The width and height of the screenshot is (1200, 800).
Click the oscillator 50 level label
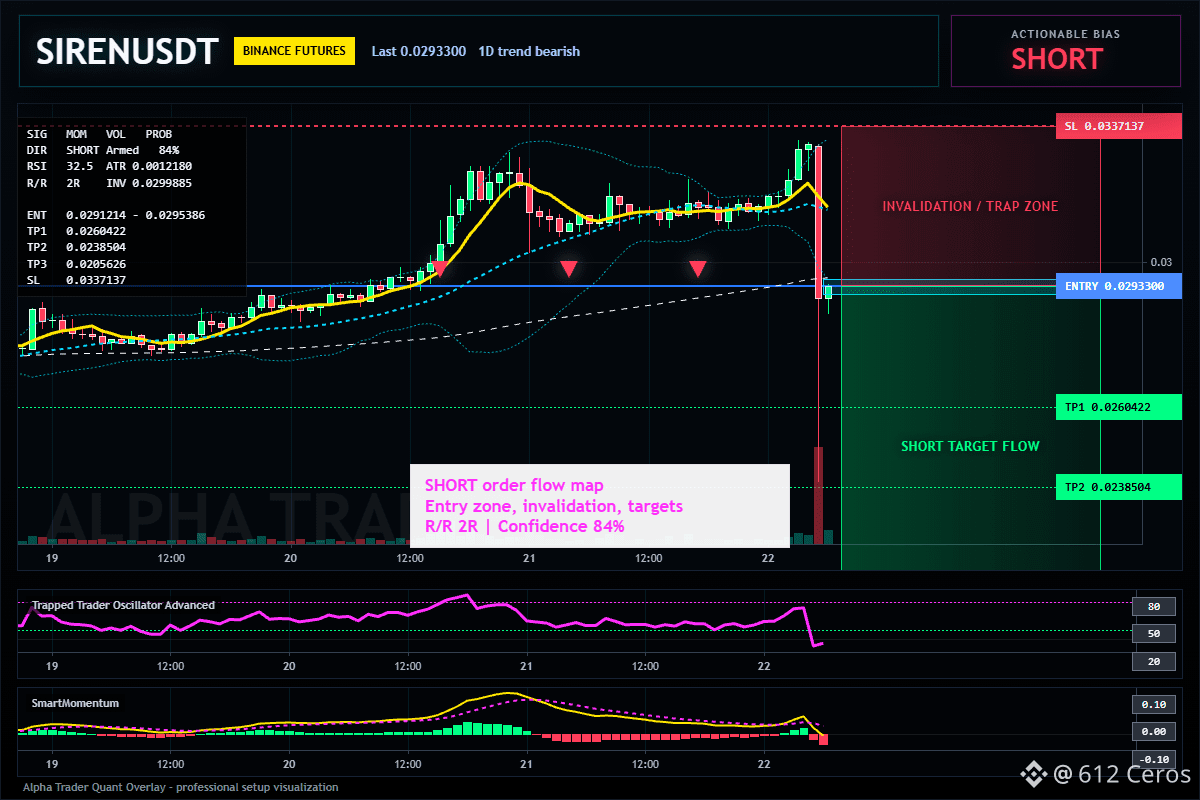tap(1153, 634)
